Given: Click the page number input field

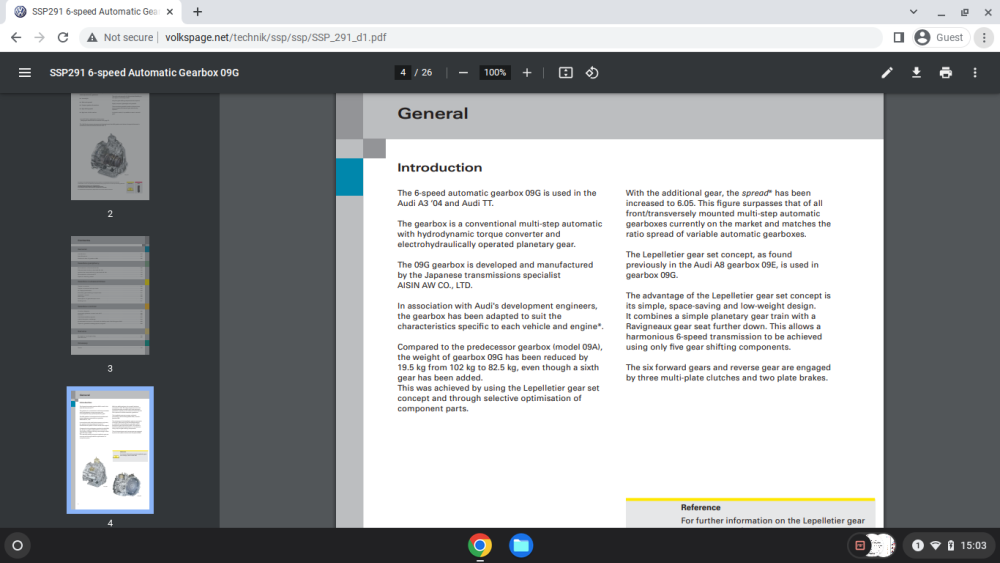Looking at the screenshot, I should [x=402, y=73].
